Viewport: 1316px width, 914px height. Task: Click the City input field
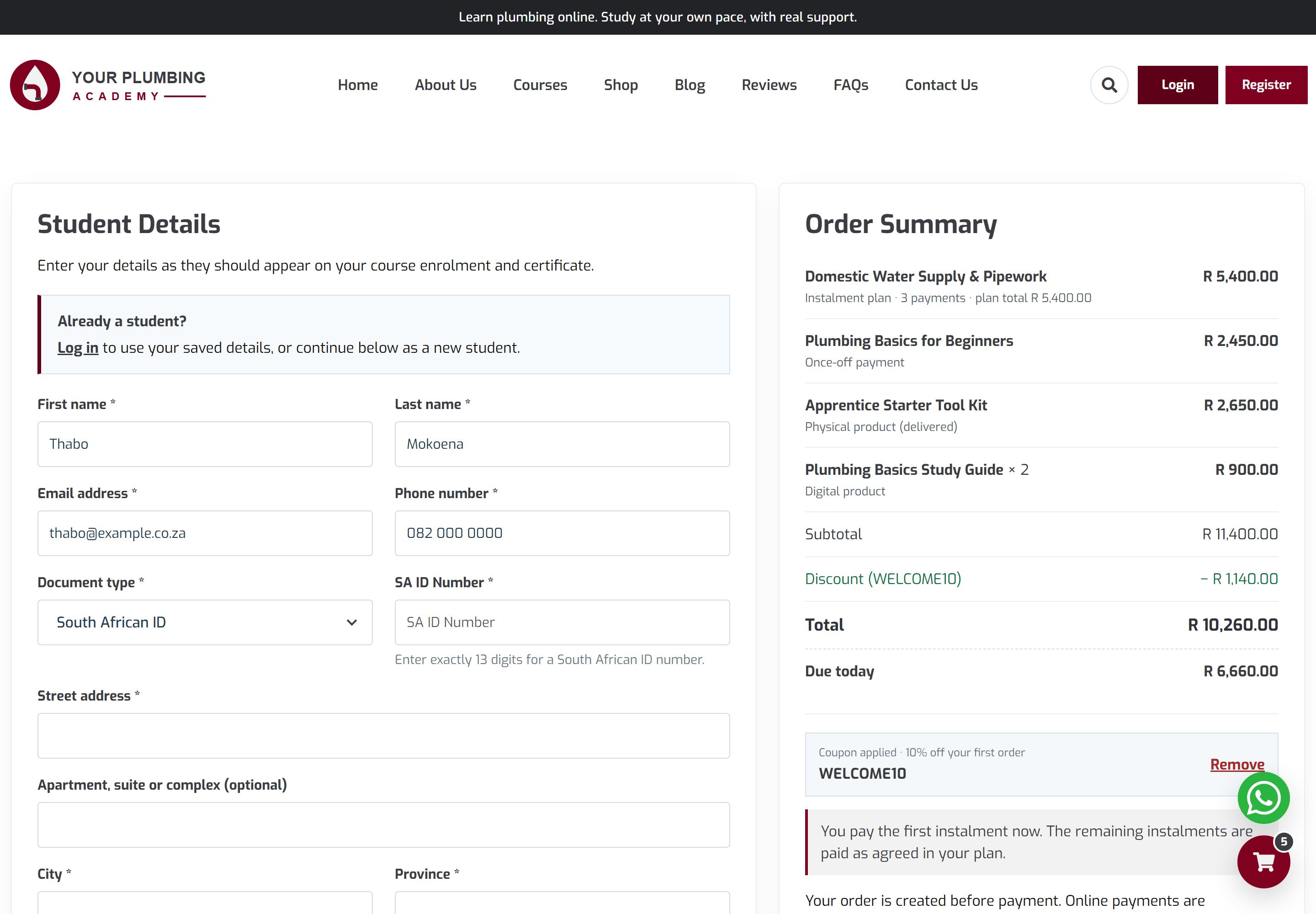[205, 903]
